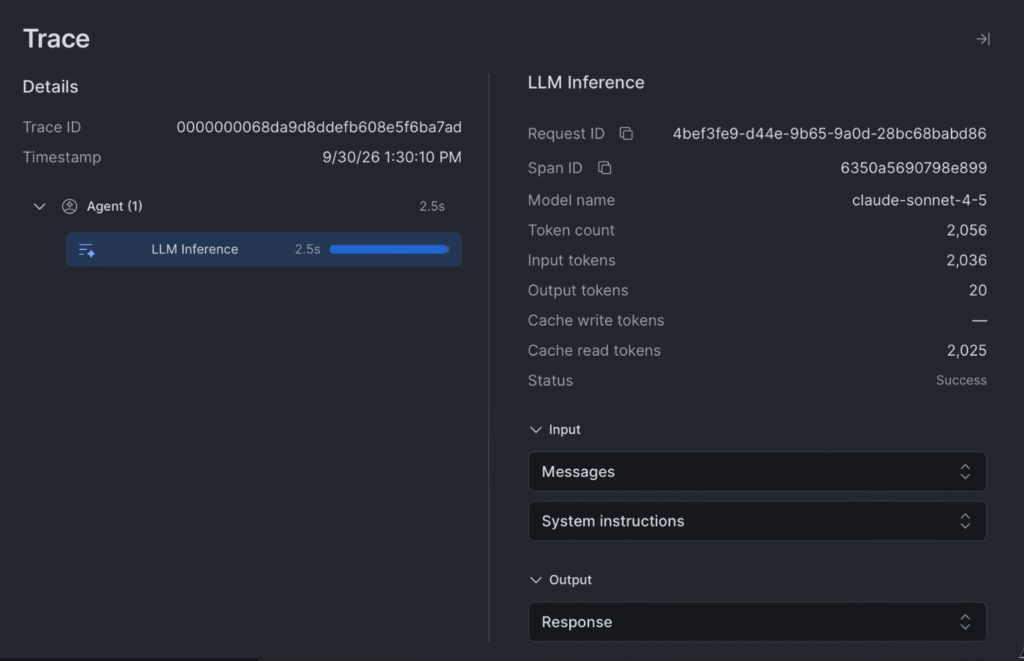
Task: Click Span ID value 6350a5690798e899
Action: pyautogui.click(x=913, y=168)
